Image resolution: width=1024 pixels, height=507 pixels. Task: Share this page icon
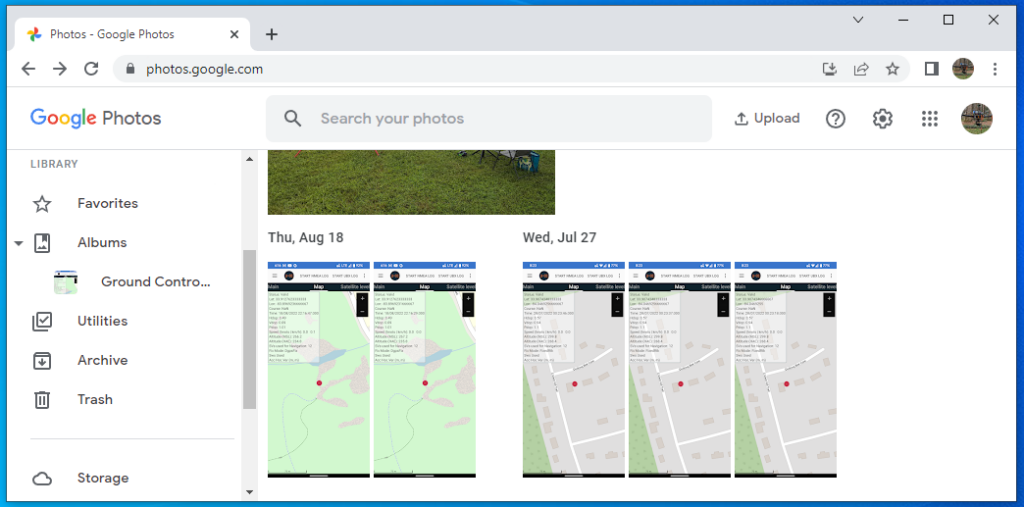coord(861,69)
